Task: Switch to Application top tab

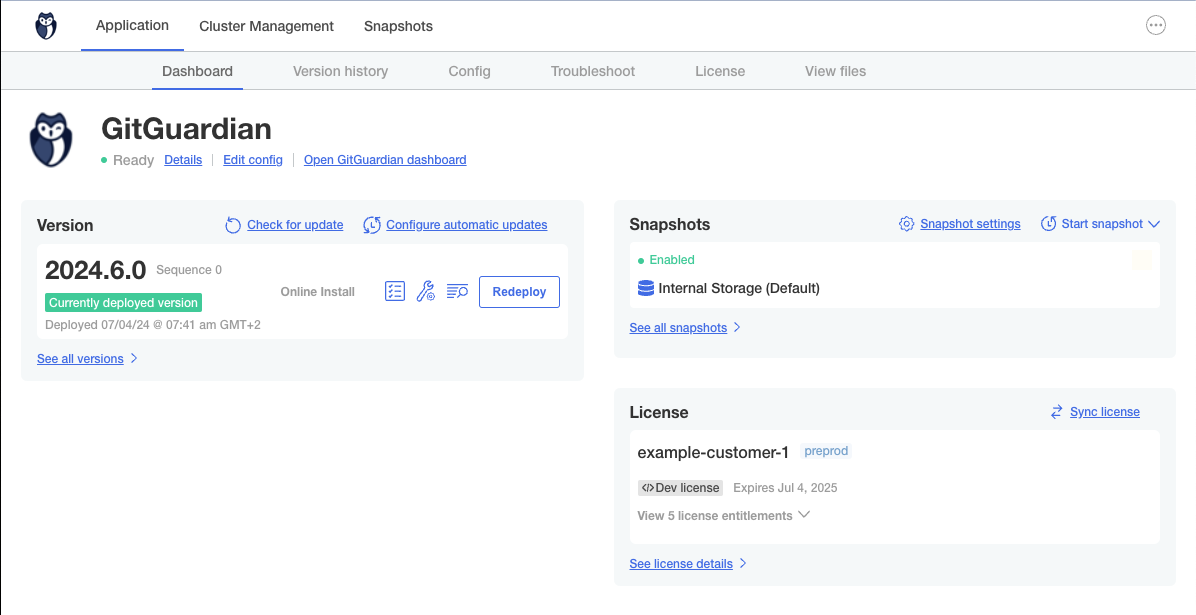Action: click(x=132, y=25)
